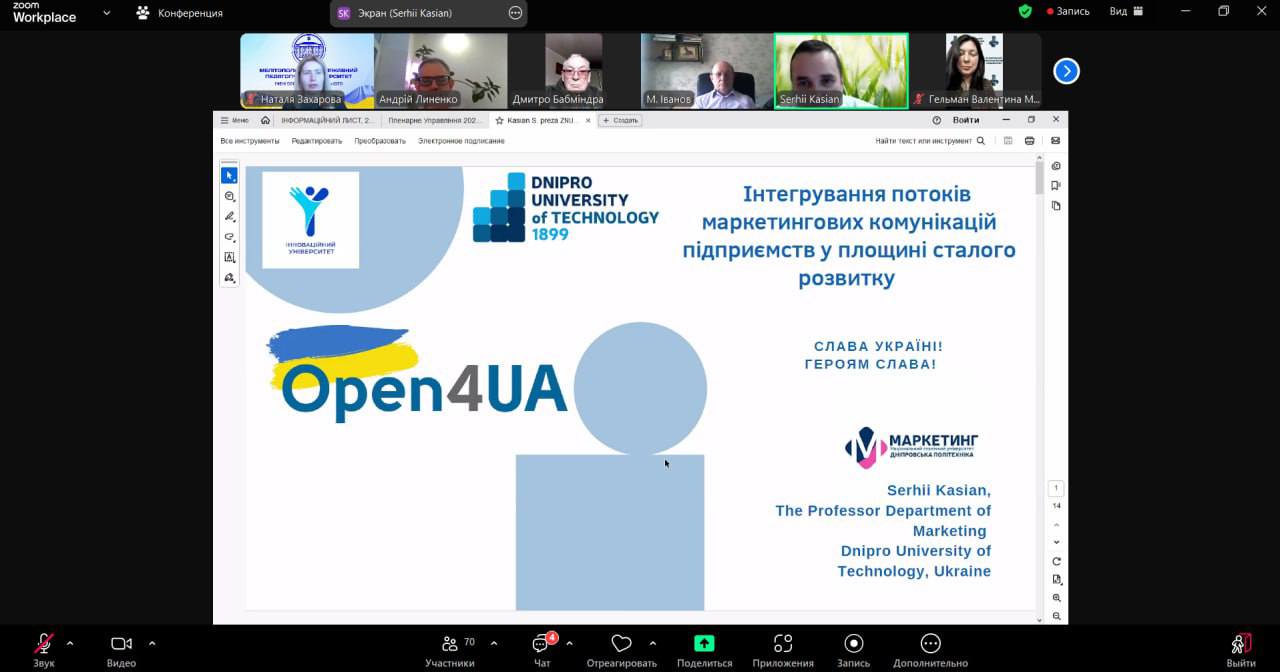Viewport: 1280px width, 672px height.
Task: Select Serhii Kasian video thumbnail
Action: (x=841, y=70)
